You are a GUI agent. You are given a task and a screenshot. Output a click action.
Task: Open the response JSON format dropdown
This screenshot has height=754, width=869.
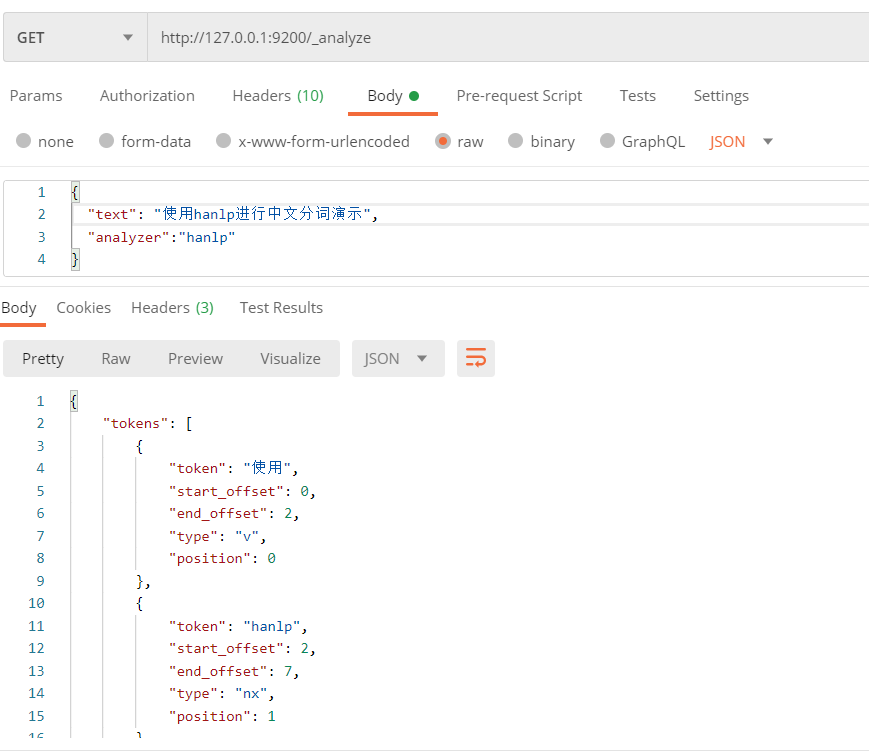click(398, 358)
